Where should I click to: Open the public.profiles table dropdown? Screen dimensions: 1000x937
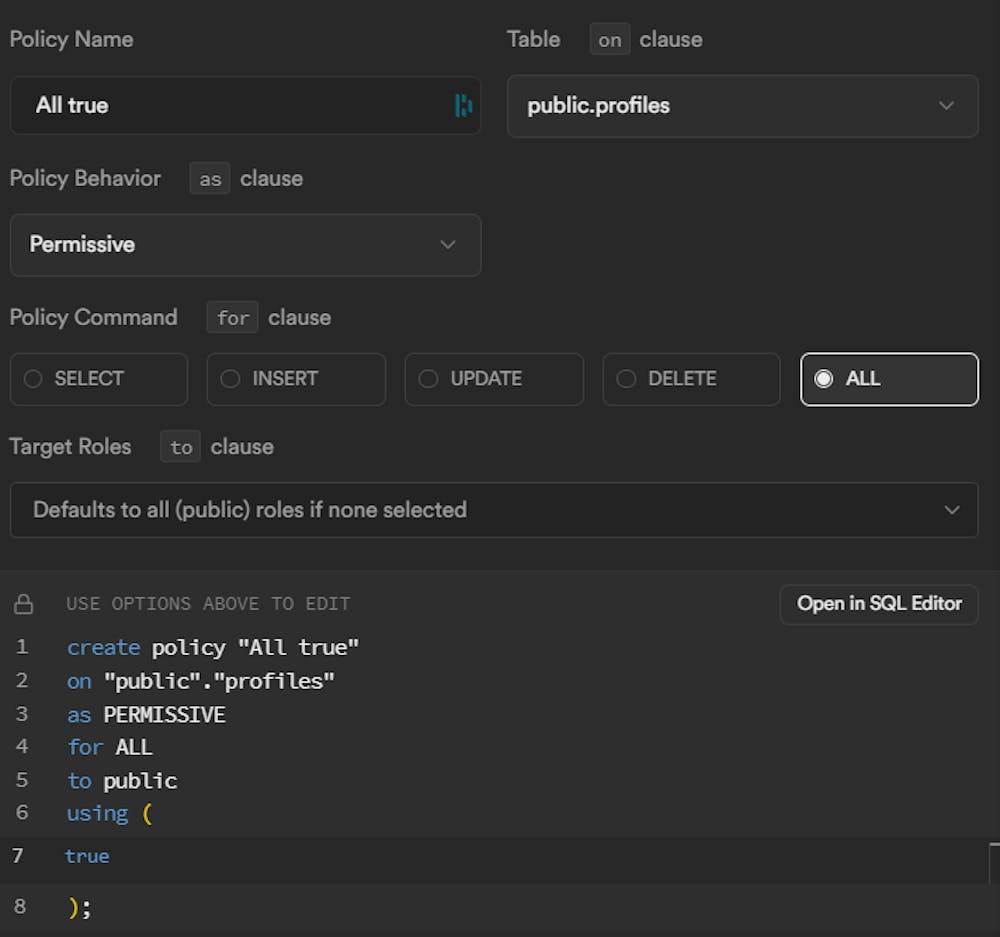742,106
